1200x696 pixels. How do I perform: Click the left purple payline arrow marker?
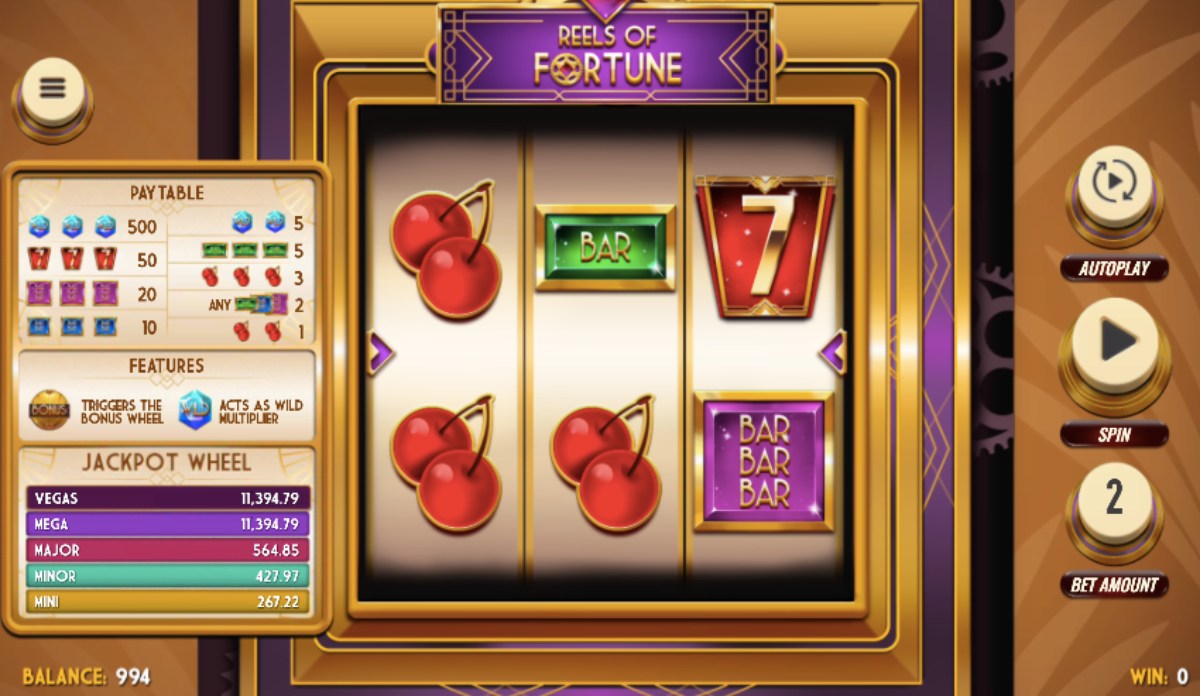click(380, 353)
